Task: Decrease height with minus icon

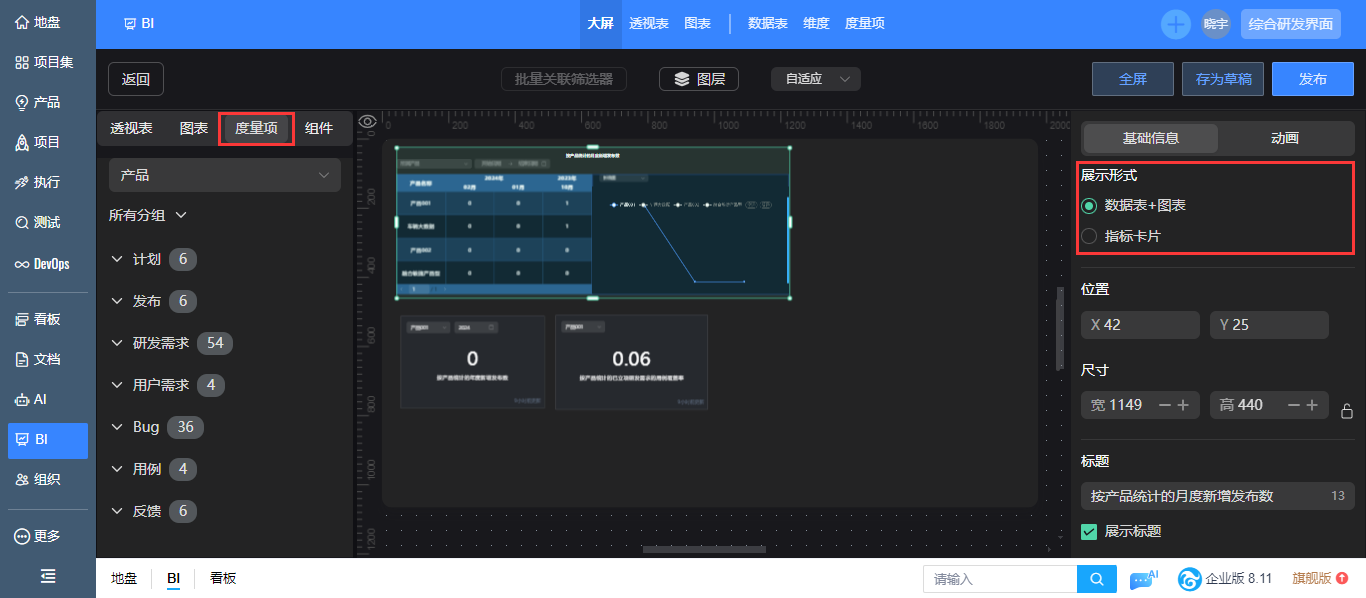Action: click(1293, 405)
